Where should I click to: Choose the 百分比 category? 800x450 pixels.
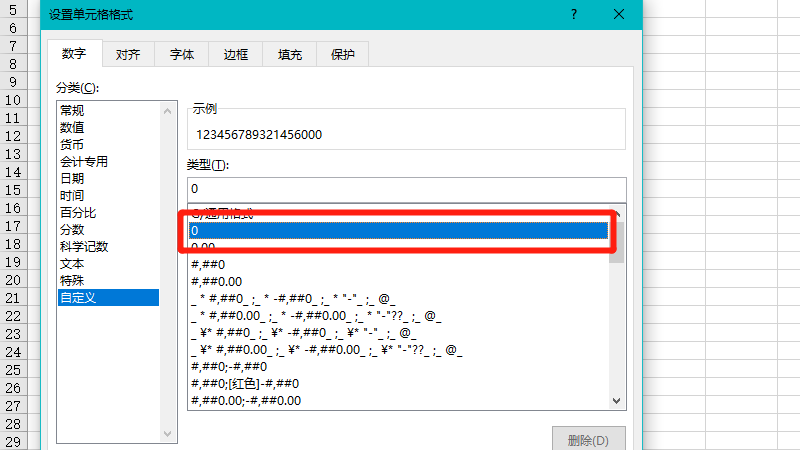click(78, 213)
